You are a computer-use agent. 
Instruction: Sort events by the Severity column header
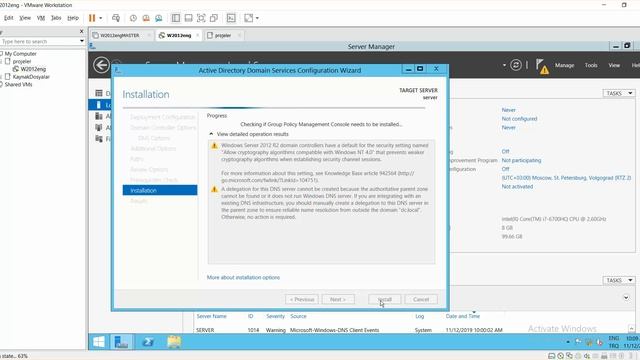pos(276,316)
